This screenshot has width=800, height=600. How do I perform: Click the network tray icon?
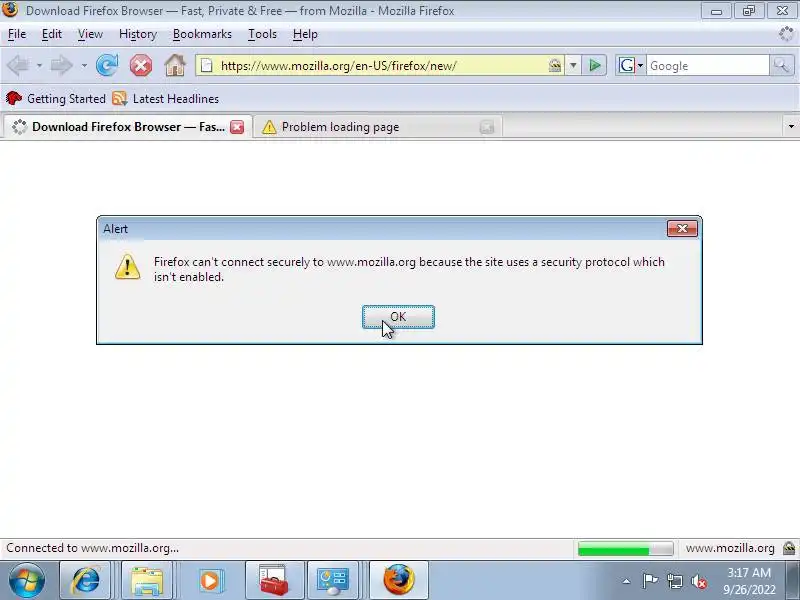674,581
